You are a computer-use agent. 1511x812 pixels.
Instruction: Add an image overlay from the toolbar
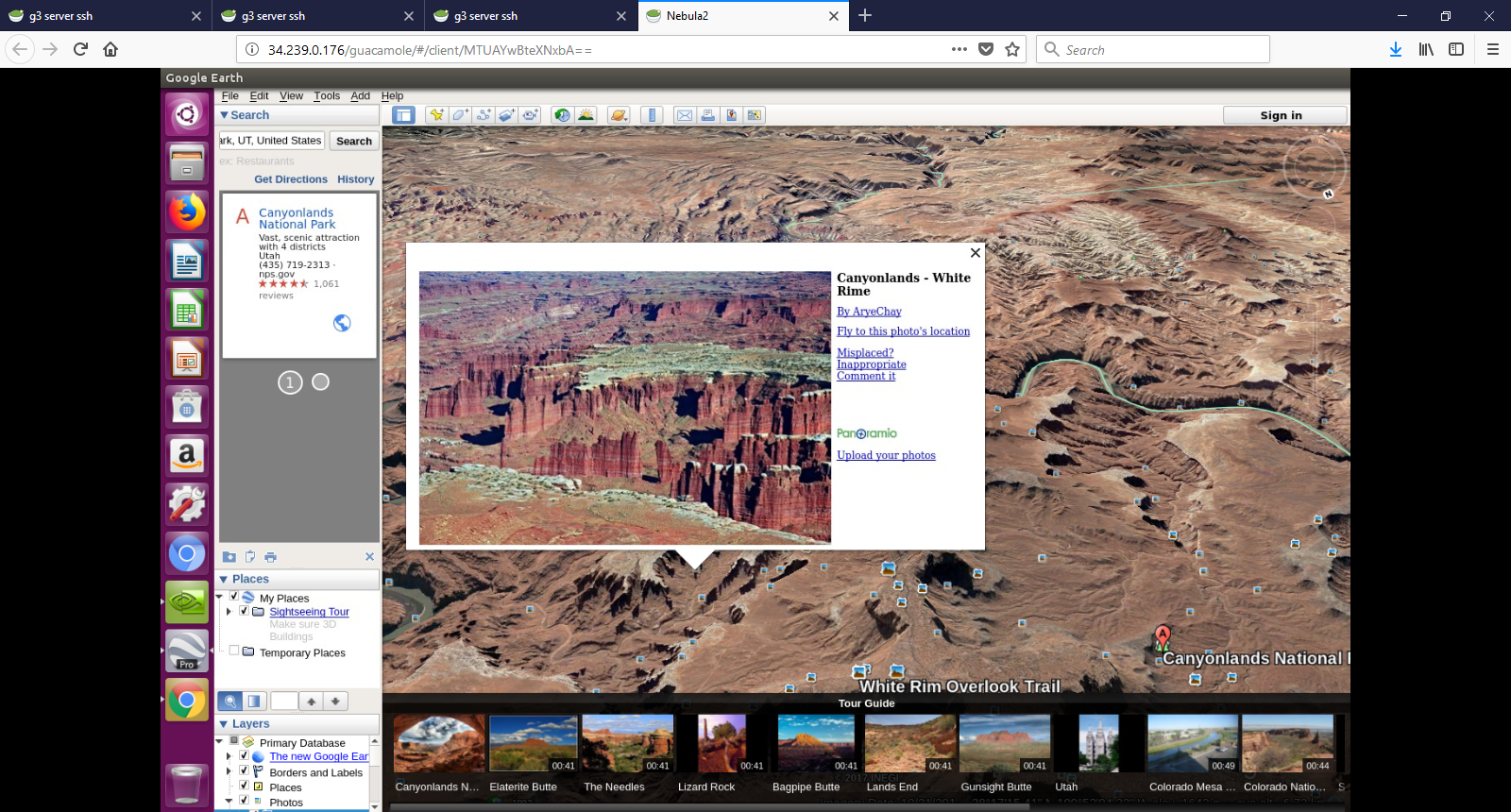point(507,115)
